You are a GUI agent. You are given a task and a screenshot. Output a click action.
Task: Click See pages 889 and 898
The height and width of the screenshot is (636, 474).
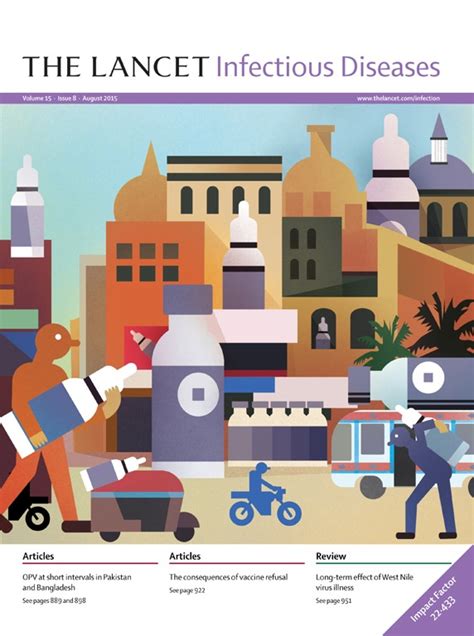pyautogui.click(x=54, y=601)
